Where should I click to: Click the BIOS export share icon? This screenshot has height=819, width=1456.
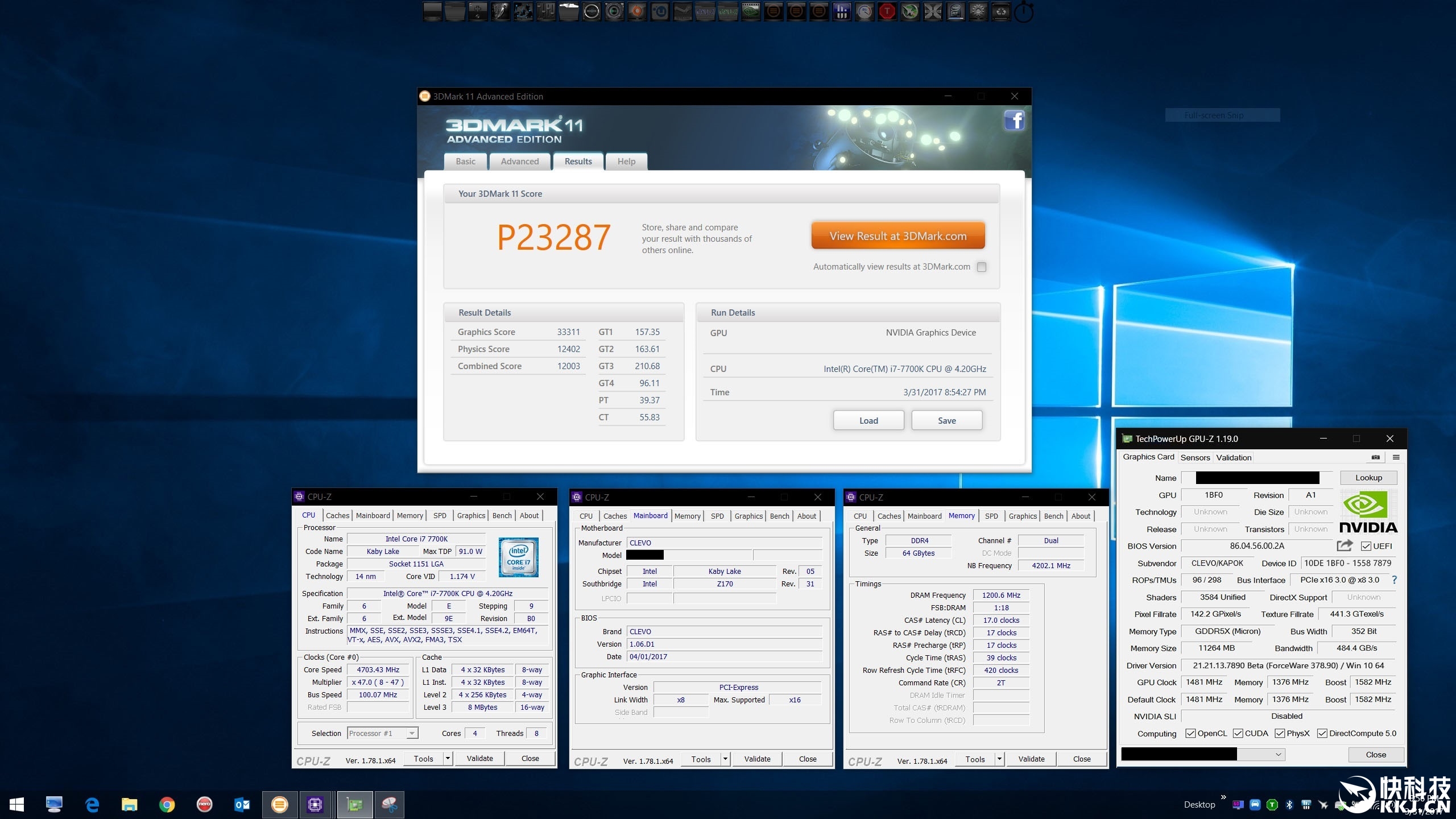point(1344,546)
